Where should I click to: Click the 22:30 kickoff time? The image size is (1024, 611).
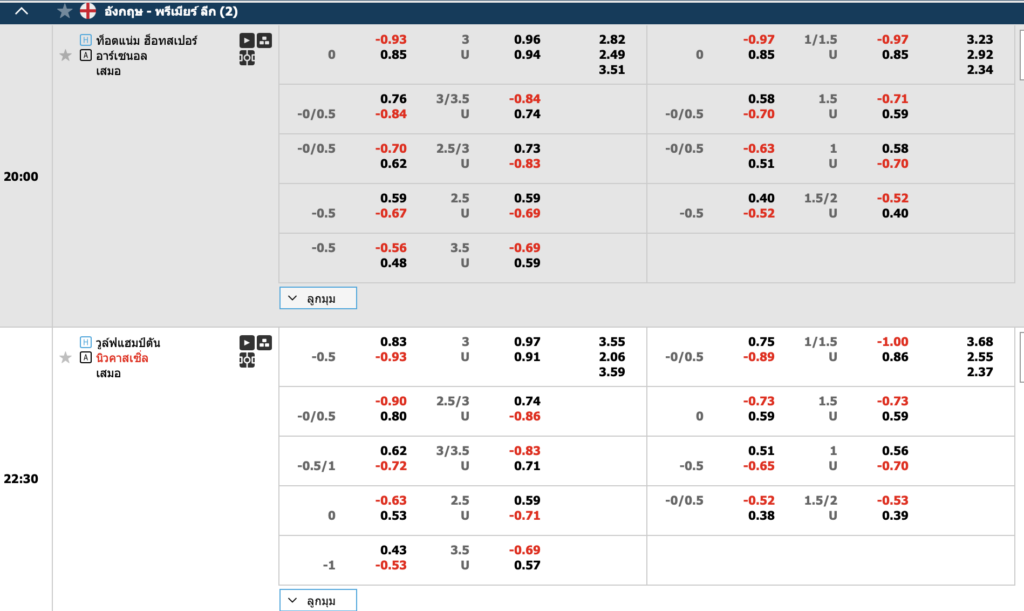click(21, 478)
